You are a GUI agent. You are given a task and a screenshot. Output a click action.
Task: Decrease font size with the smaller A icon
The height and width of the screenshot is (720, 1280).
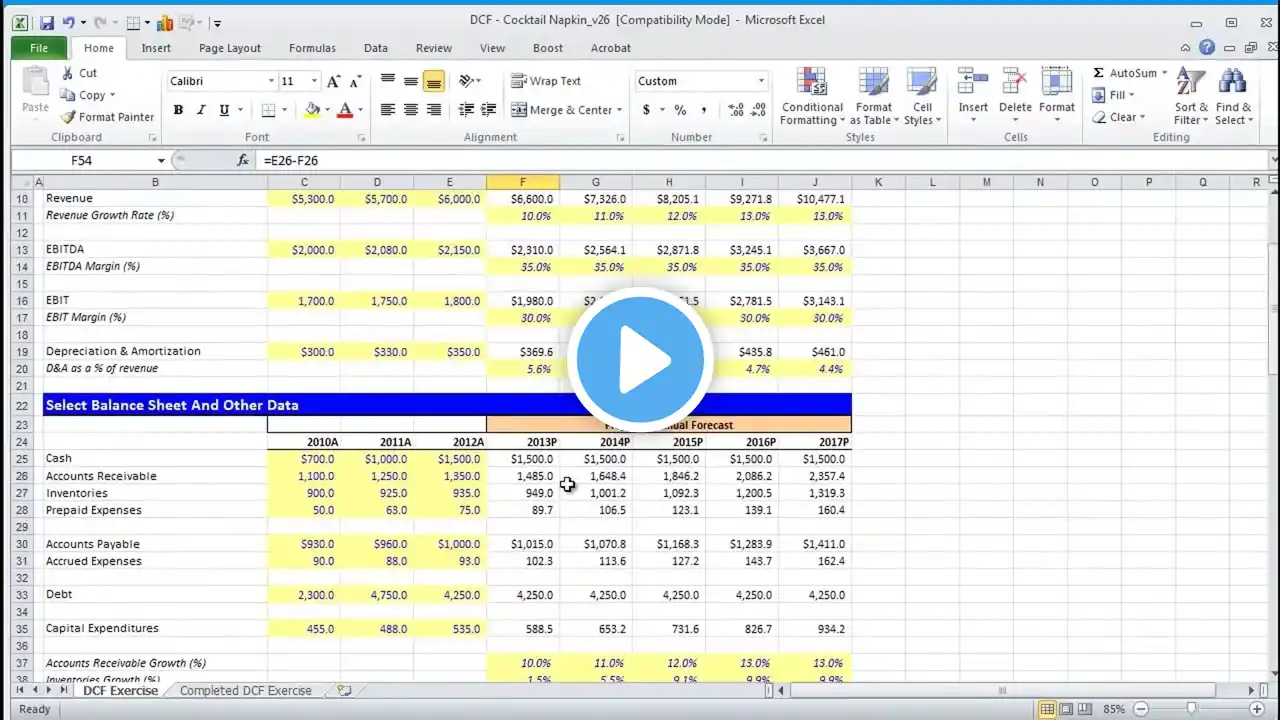[x=357, y=81]
